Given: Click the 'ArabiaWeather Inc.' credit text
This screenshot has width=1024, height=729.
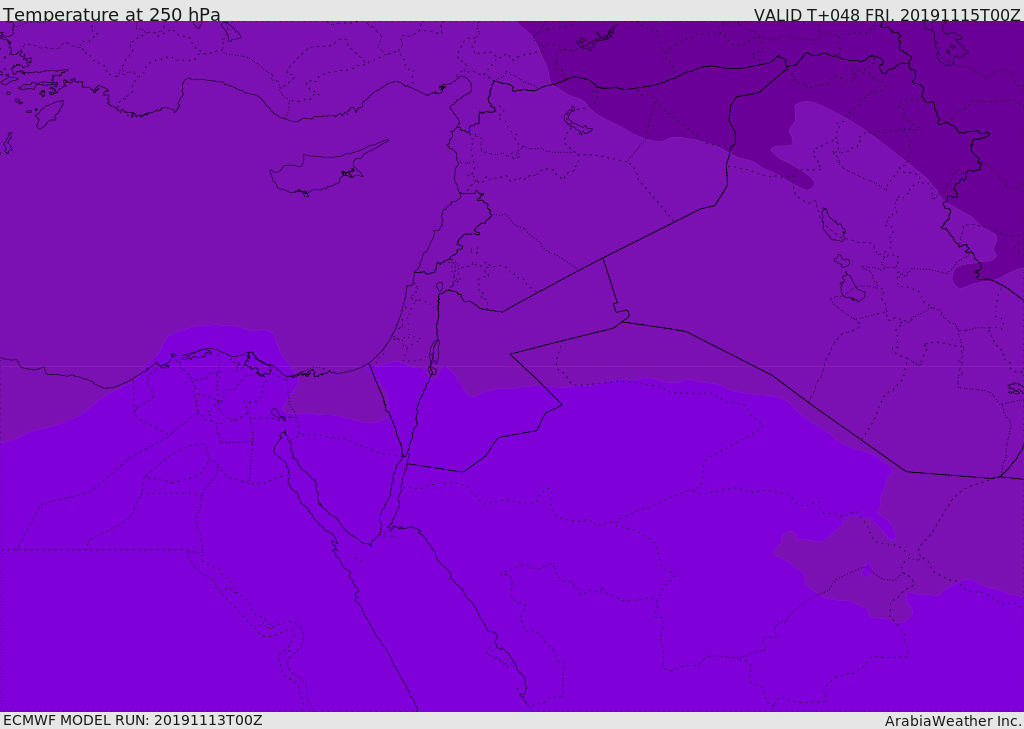Looking at the screenshot, I should [953, 721].
